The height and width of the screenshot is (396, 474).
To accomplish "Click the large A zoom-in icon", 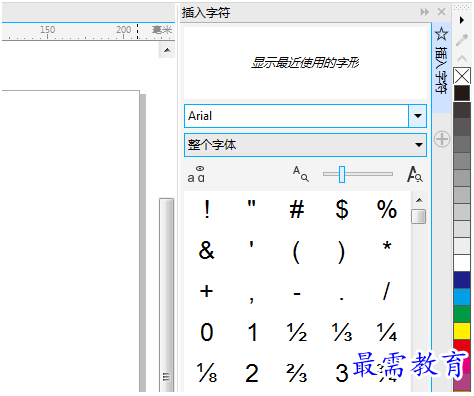I will coord(415,174).
